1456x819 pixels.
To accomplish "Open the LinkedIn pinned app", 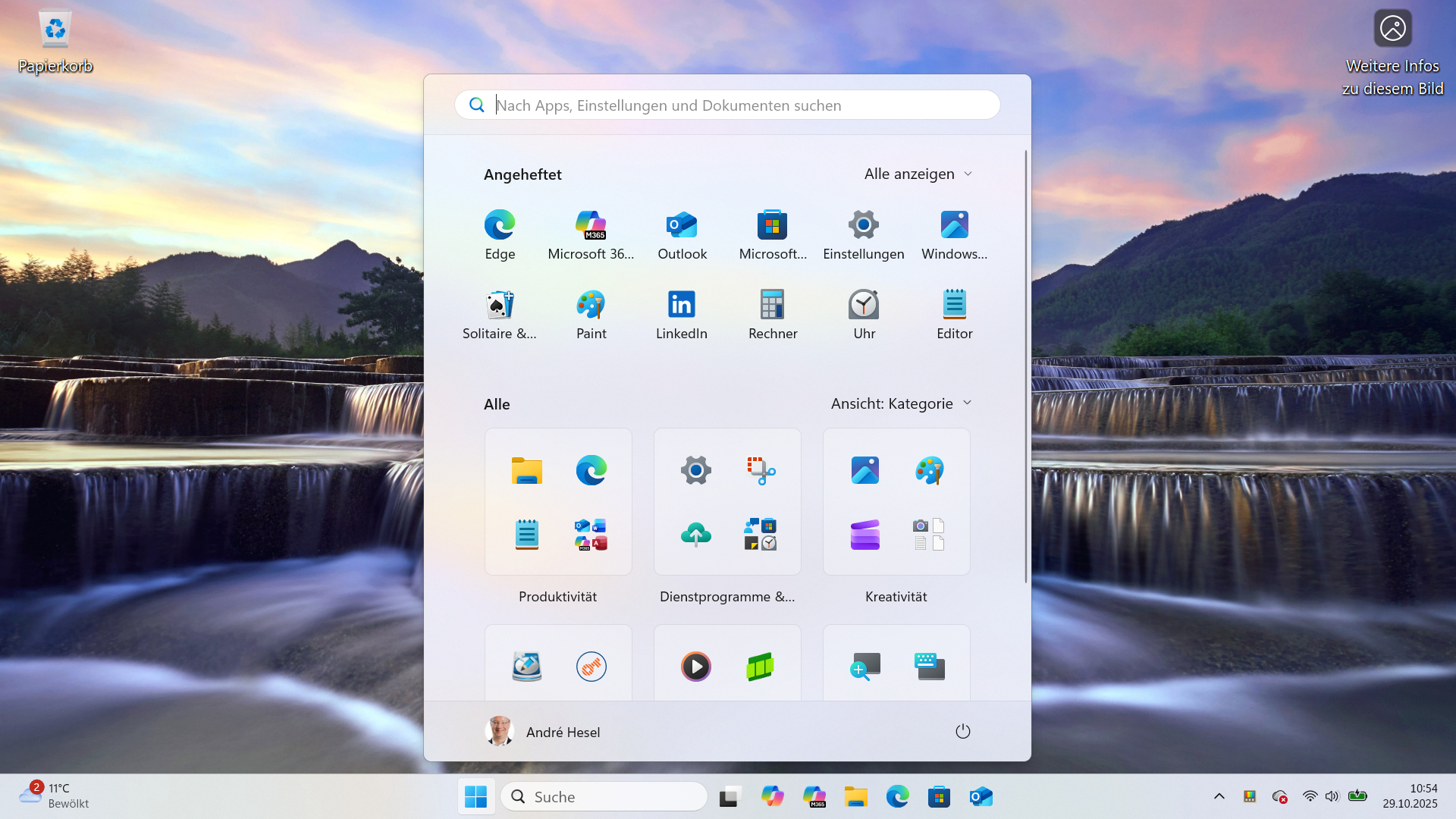I will click(x=682, y=312).
